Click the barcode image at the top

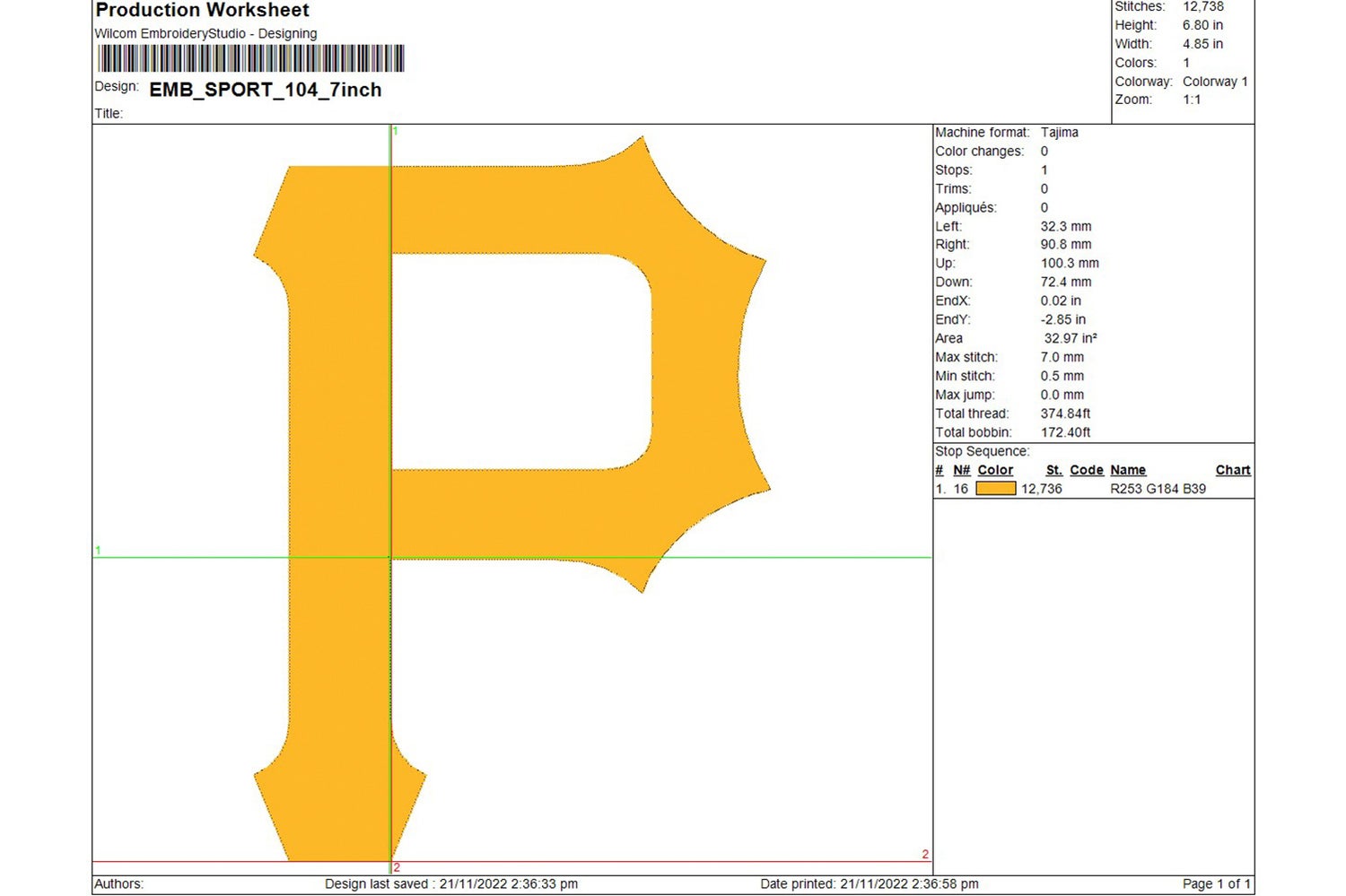pos(249,58)
